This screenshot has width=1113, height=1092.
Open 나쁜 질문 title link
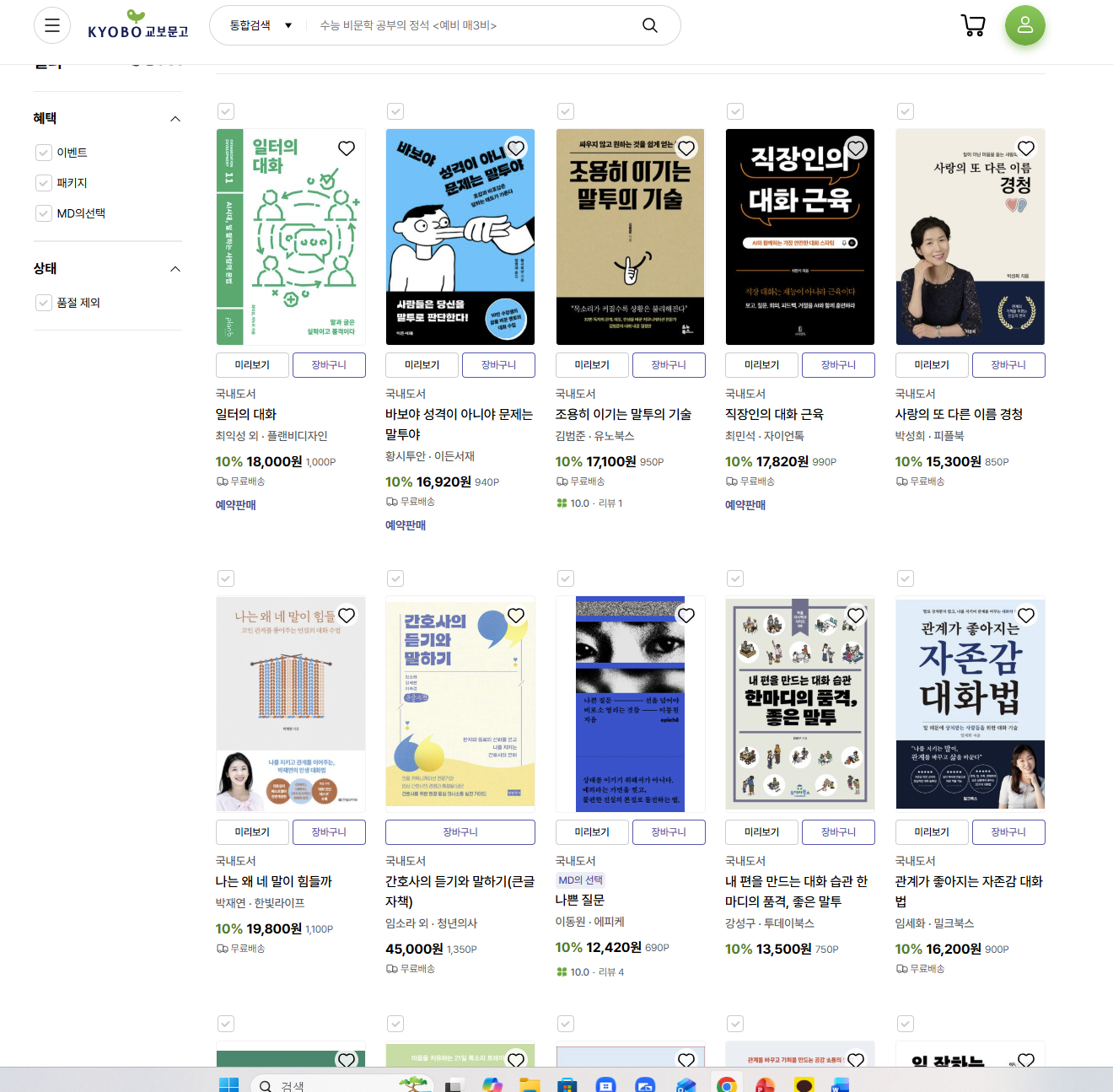[580, 900]
